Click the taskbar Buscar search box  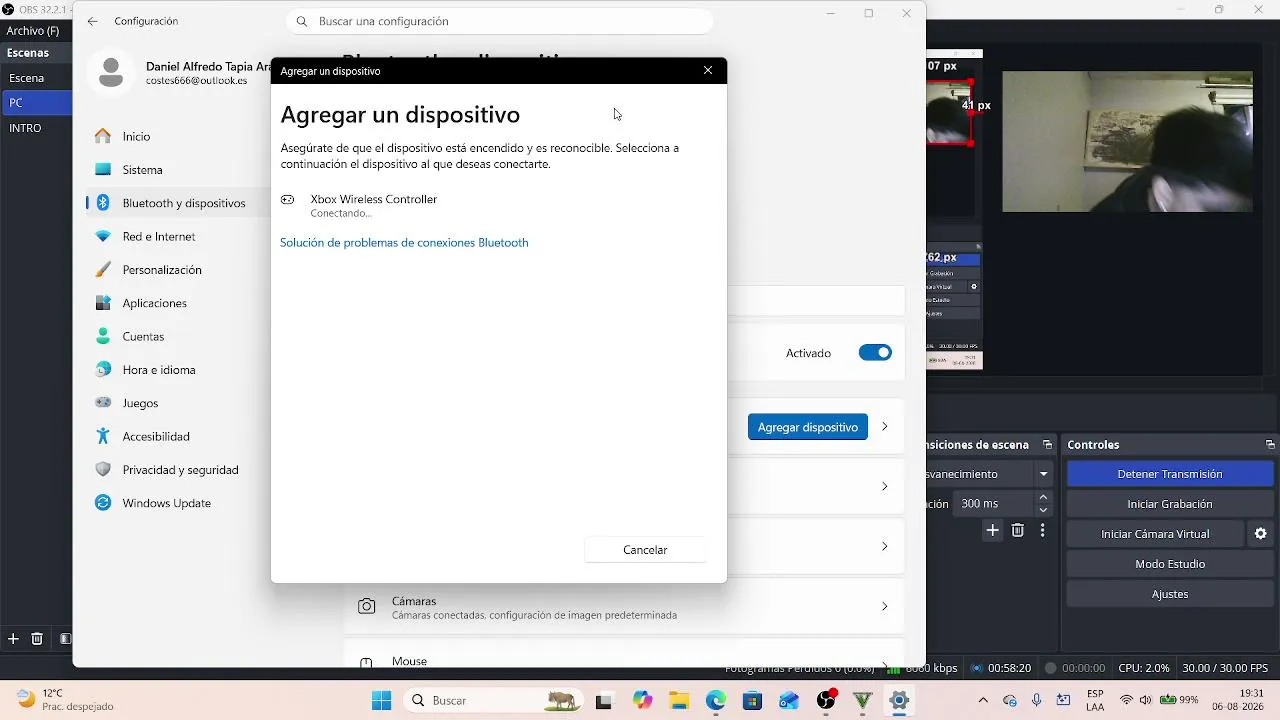coord(491,700)
